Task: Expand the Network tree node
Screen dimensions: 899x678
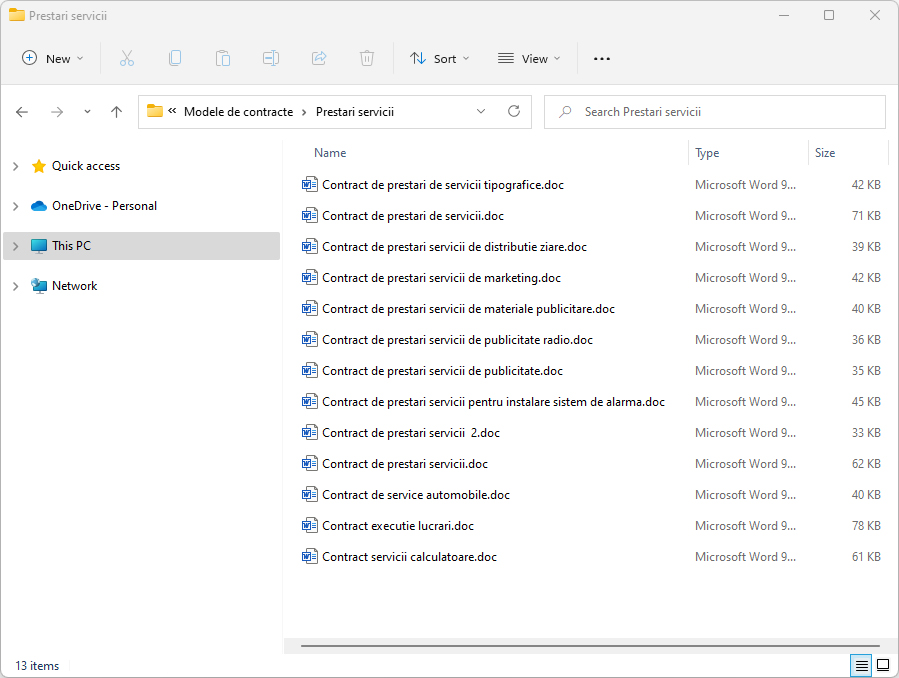Action: [15, 286]
